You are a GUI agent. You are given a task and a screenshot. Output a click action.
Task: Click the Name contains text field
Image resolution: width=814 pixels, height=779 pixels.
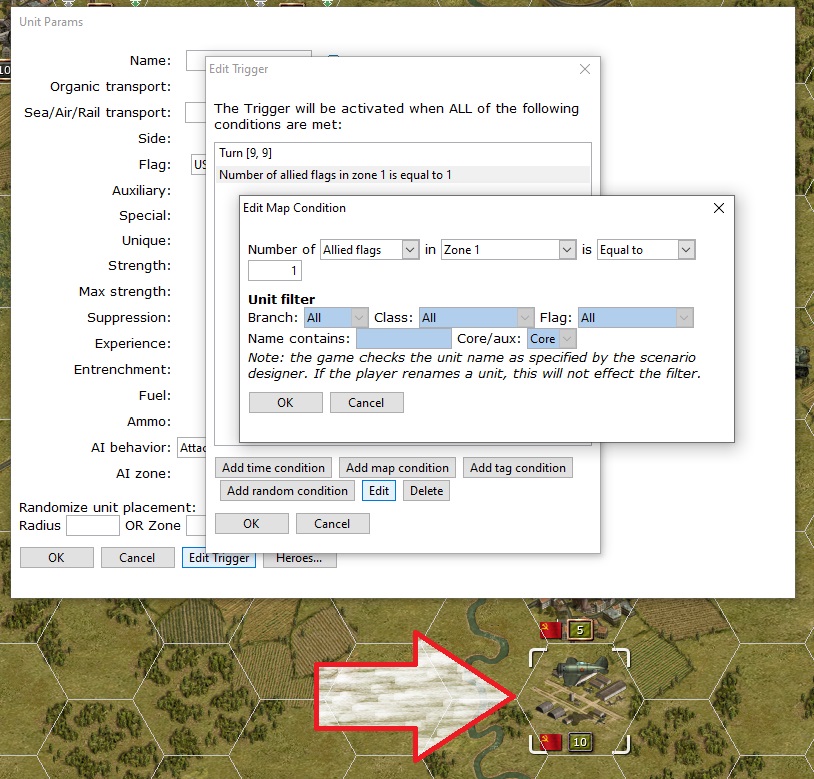point(403,339)
